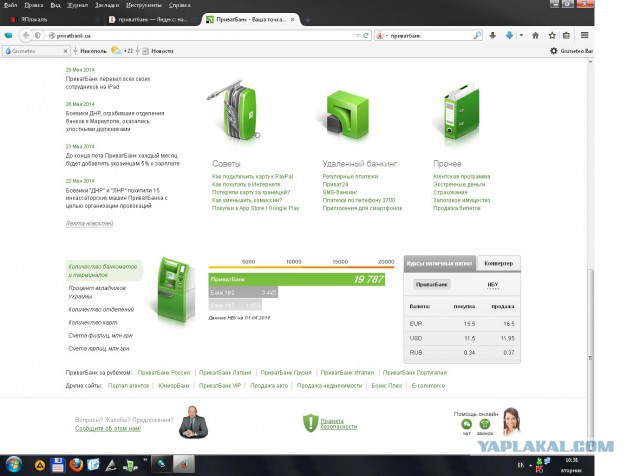
Task: Click the green folder Прочее icon
Action: tap(460, 113)
